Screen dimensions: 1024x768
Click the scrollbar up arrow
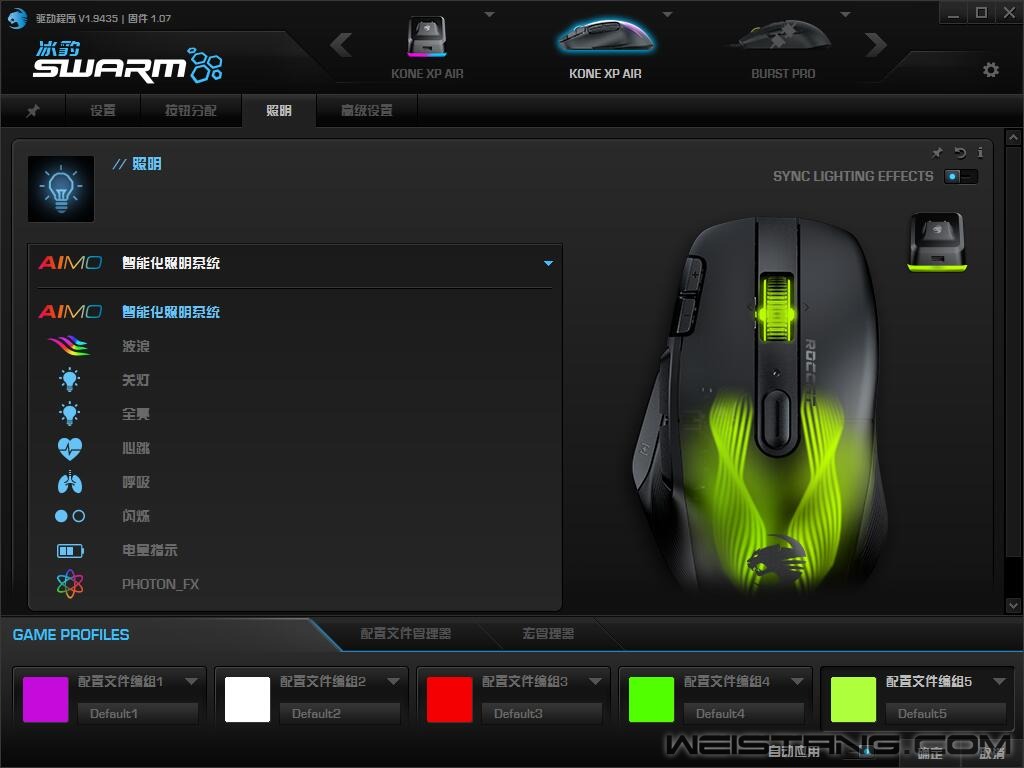[1013, 137]
